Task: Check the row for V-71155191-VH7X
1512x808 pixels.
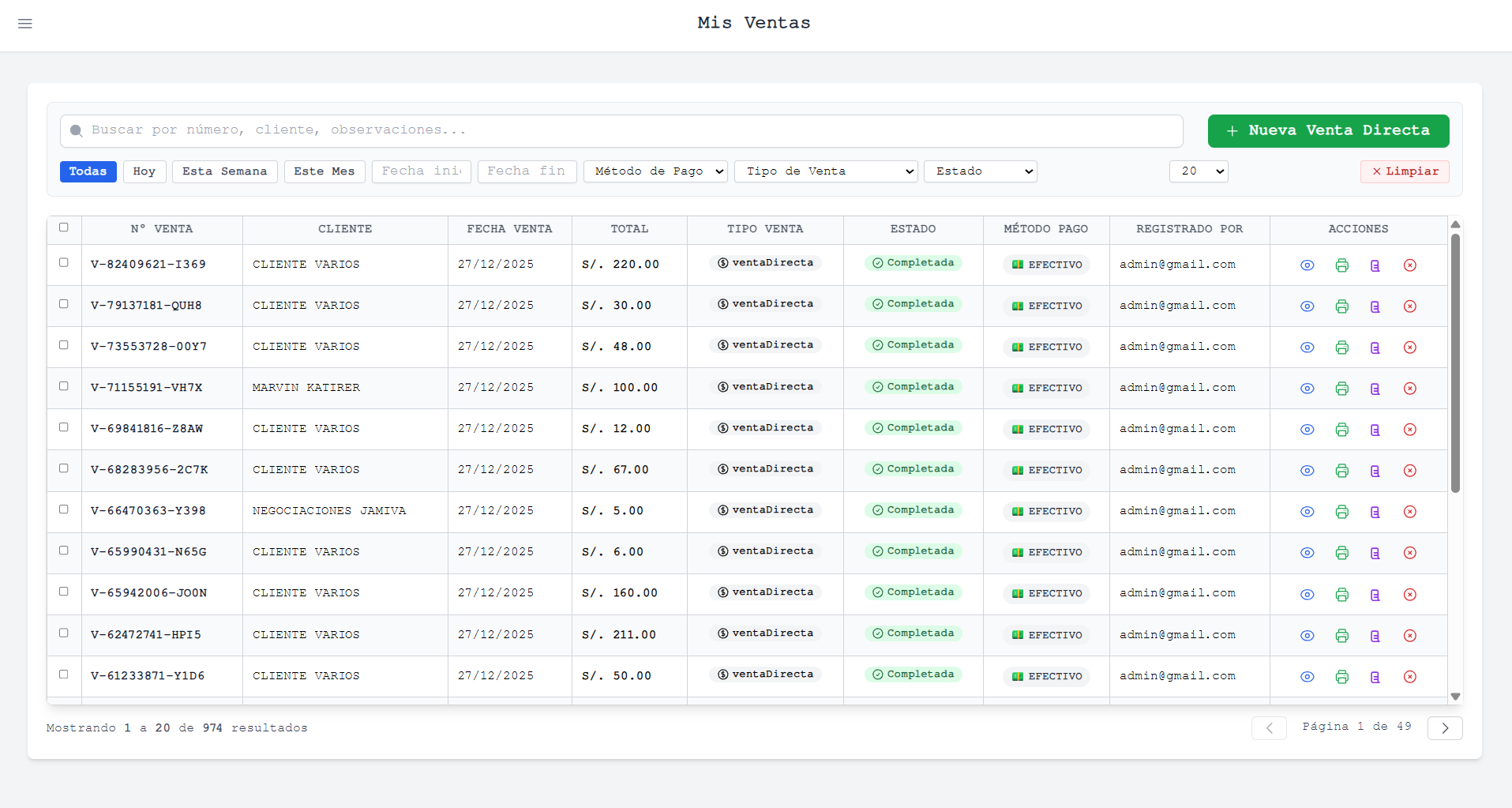Action: point(64,385)
